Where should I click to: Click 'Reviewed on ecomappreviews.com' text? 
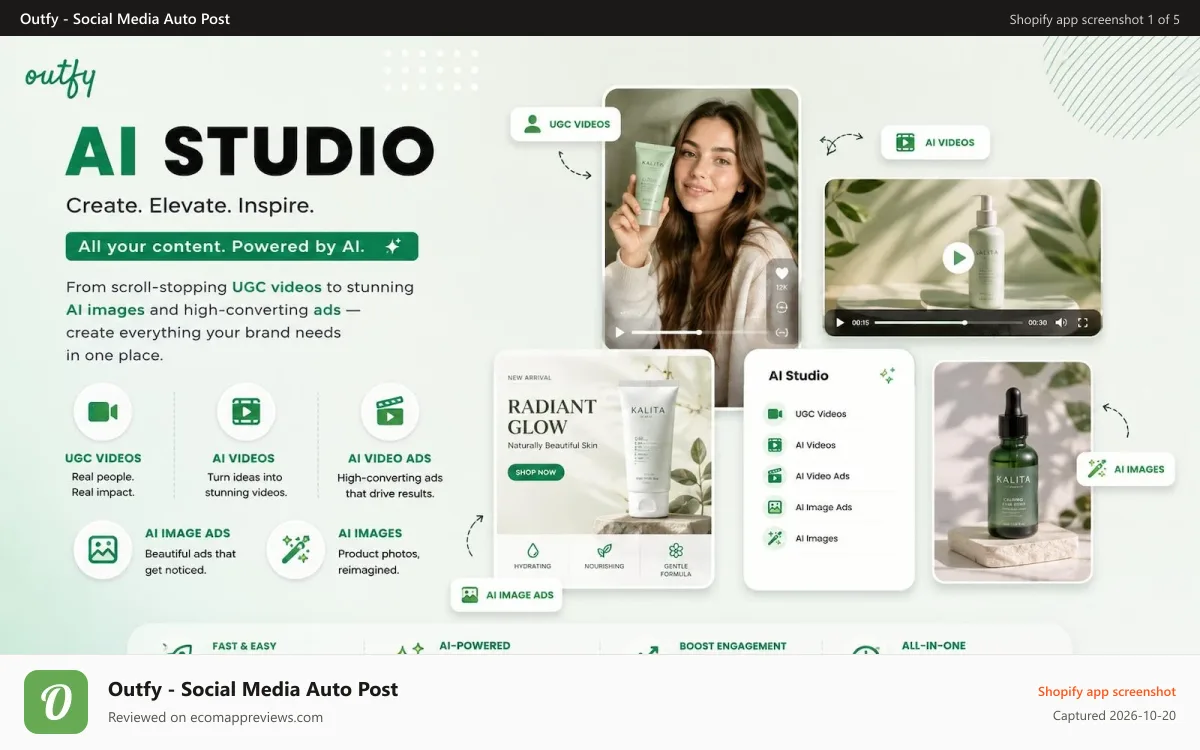[x=215, y=717]
